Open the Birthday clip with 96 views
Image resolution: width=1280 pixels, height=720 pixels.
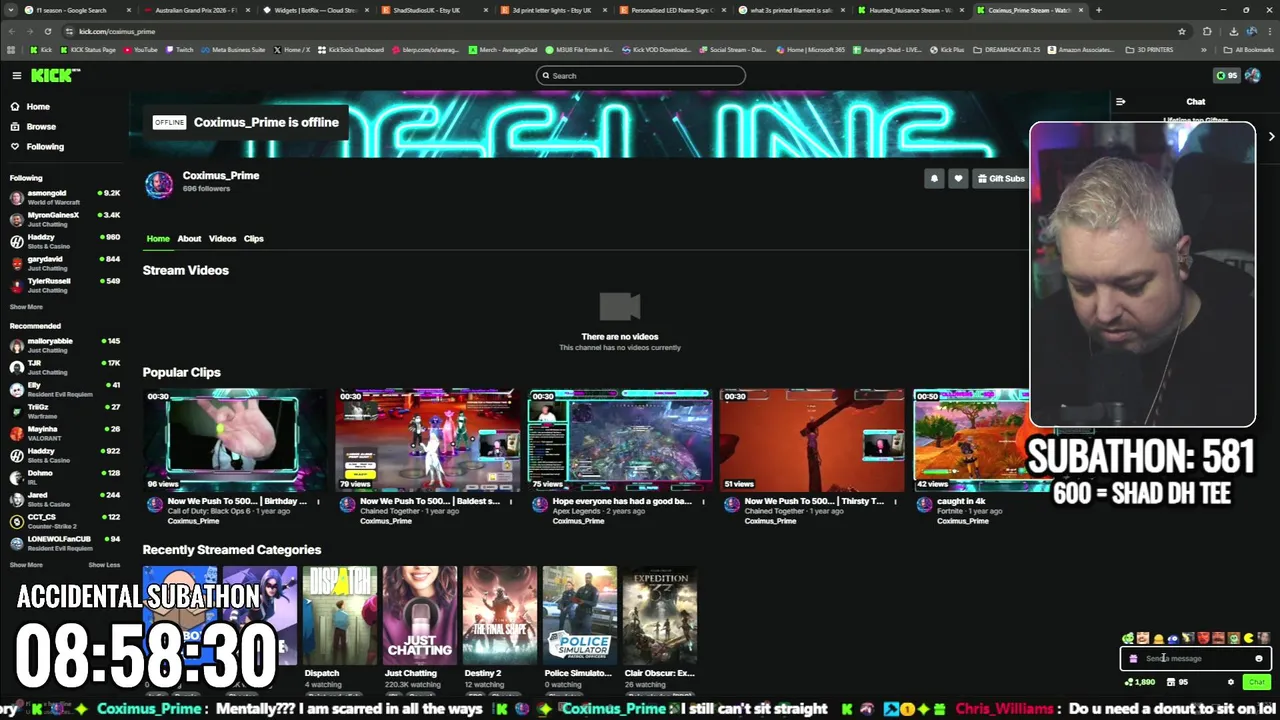pos(235,440)
